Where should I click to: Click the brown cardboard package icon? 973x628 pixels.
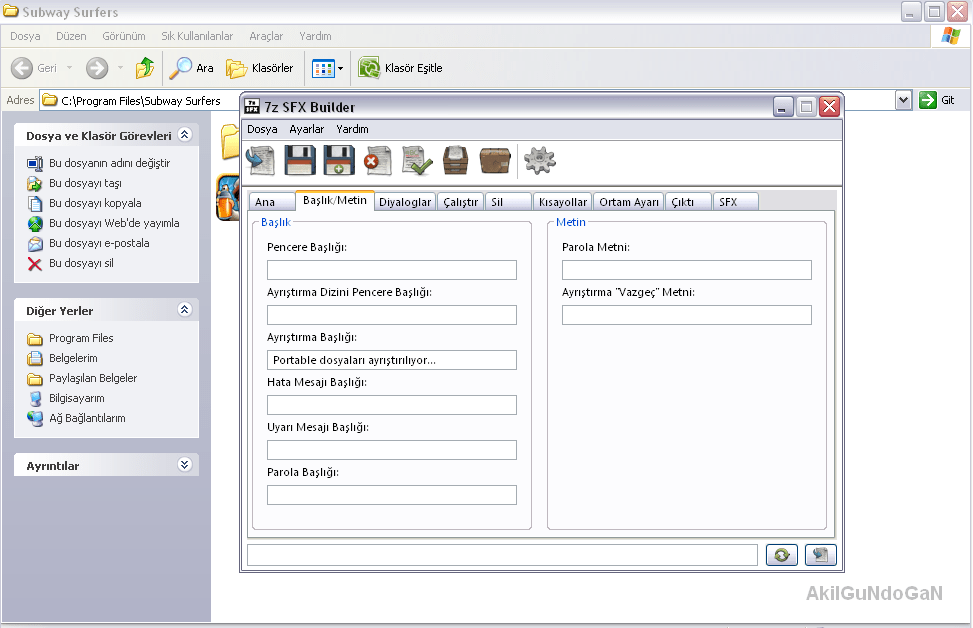tap(495, 160)
